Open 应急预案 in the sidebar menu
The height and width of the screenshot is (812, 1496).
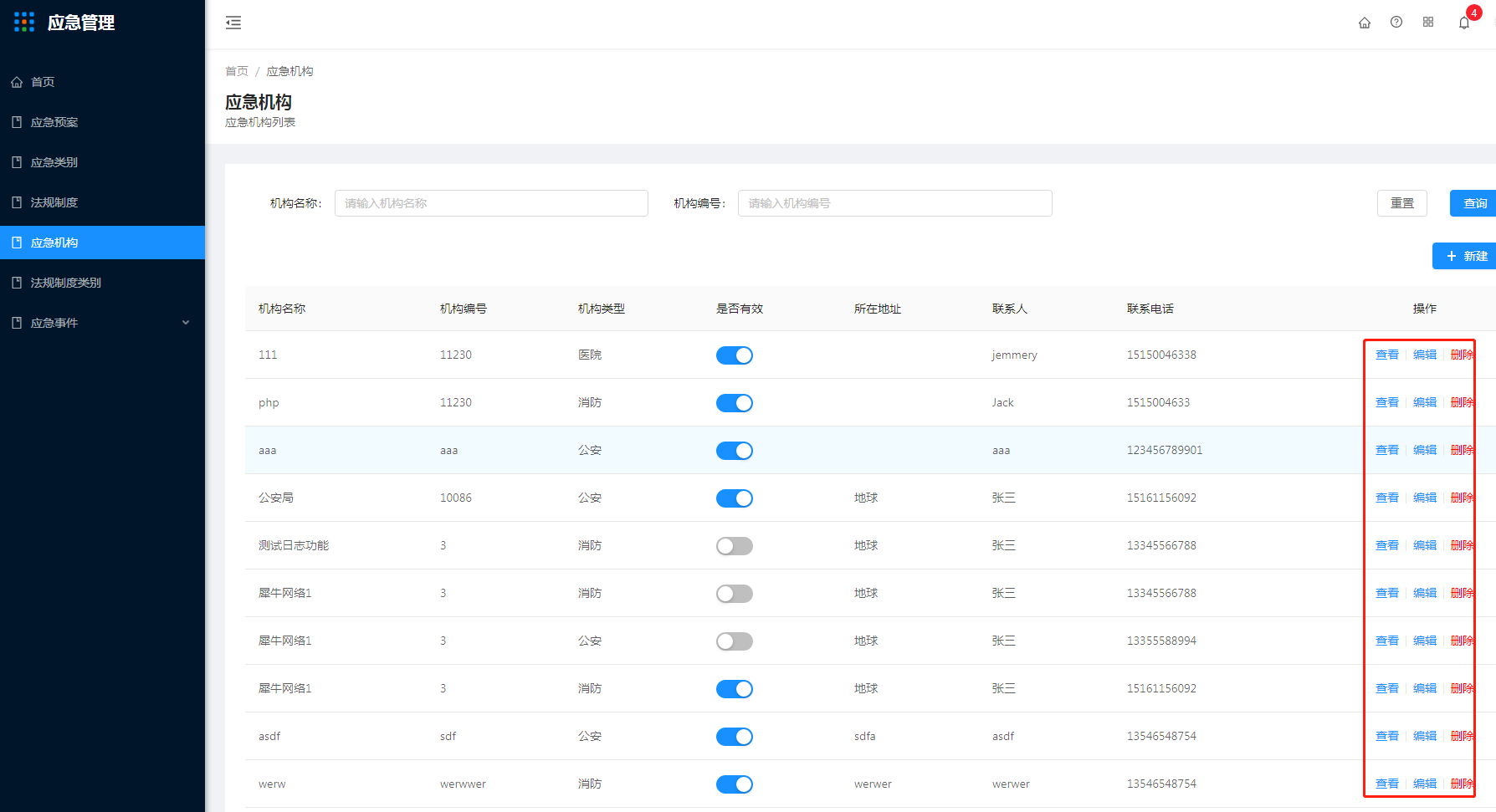tap(102, 122)
